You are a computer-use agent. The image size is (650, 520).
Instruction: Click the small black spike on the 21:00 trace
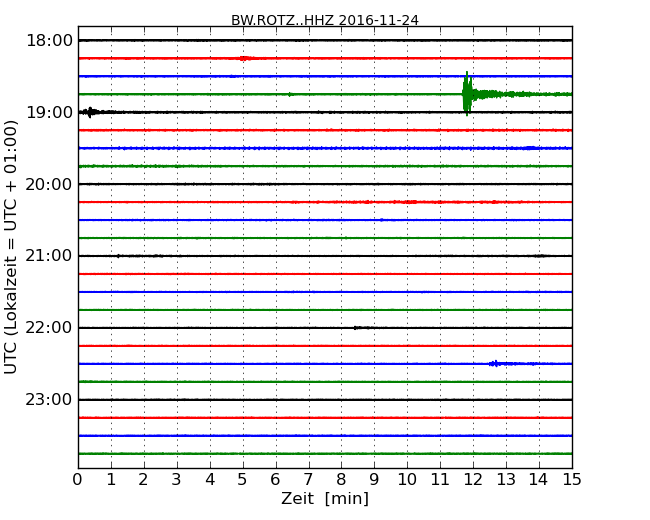pos(118,256)
